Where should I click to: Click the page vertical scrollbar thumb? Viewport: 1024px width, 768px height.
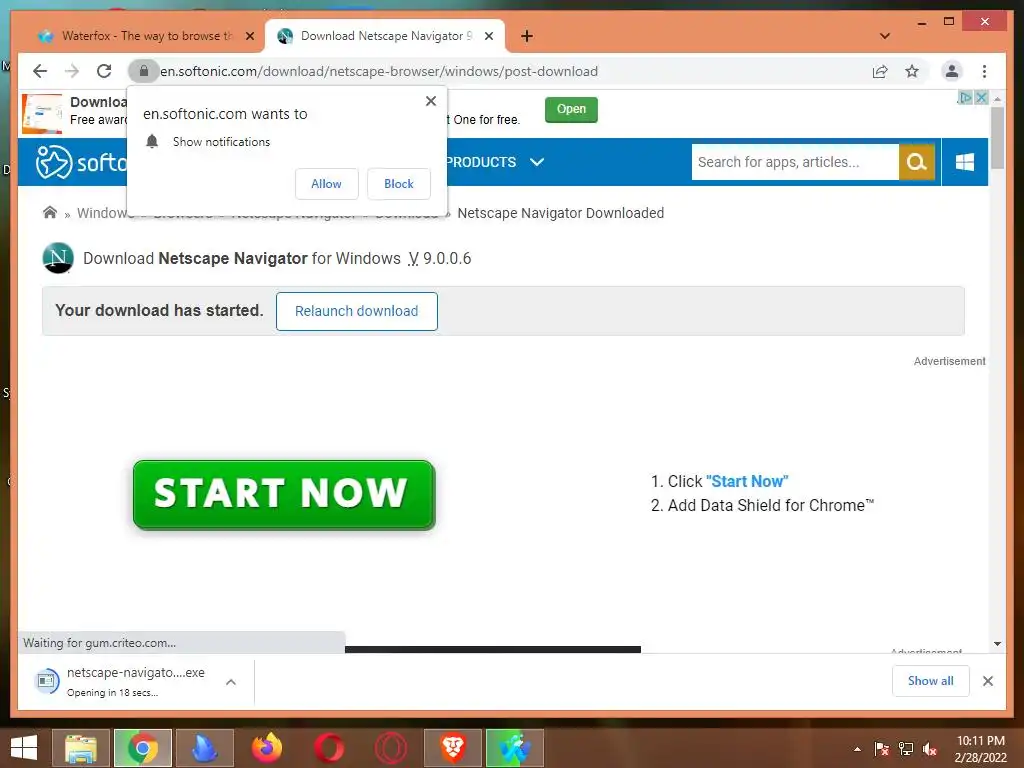point(997,137)
